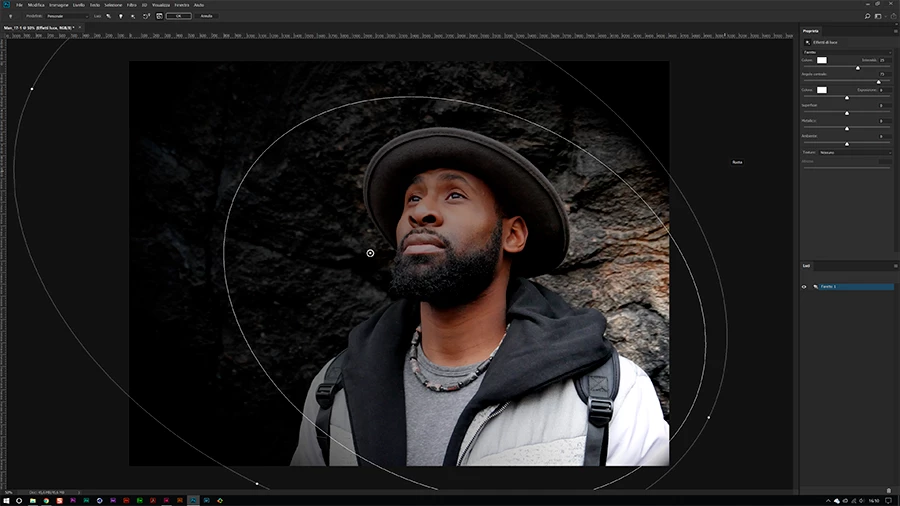Click the Superficie value field

coord(885,106)
